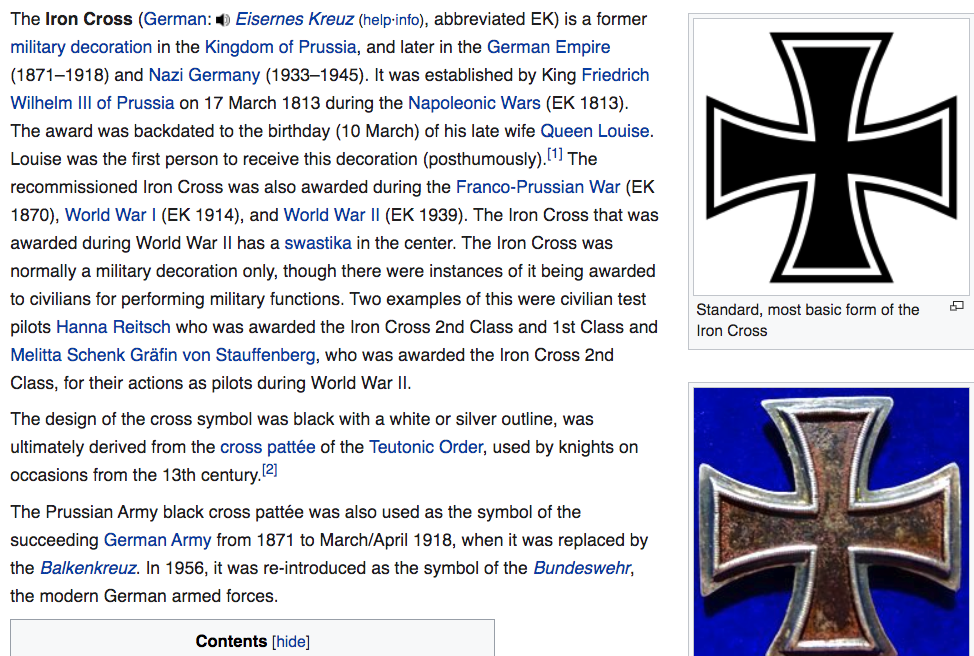
Task: Open the German language link
Action: coord(176,19)
